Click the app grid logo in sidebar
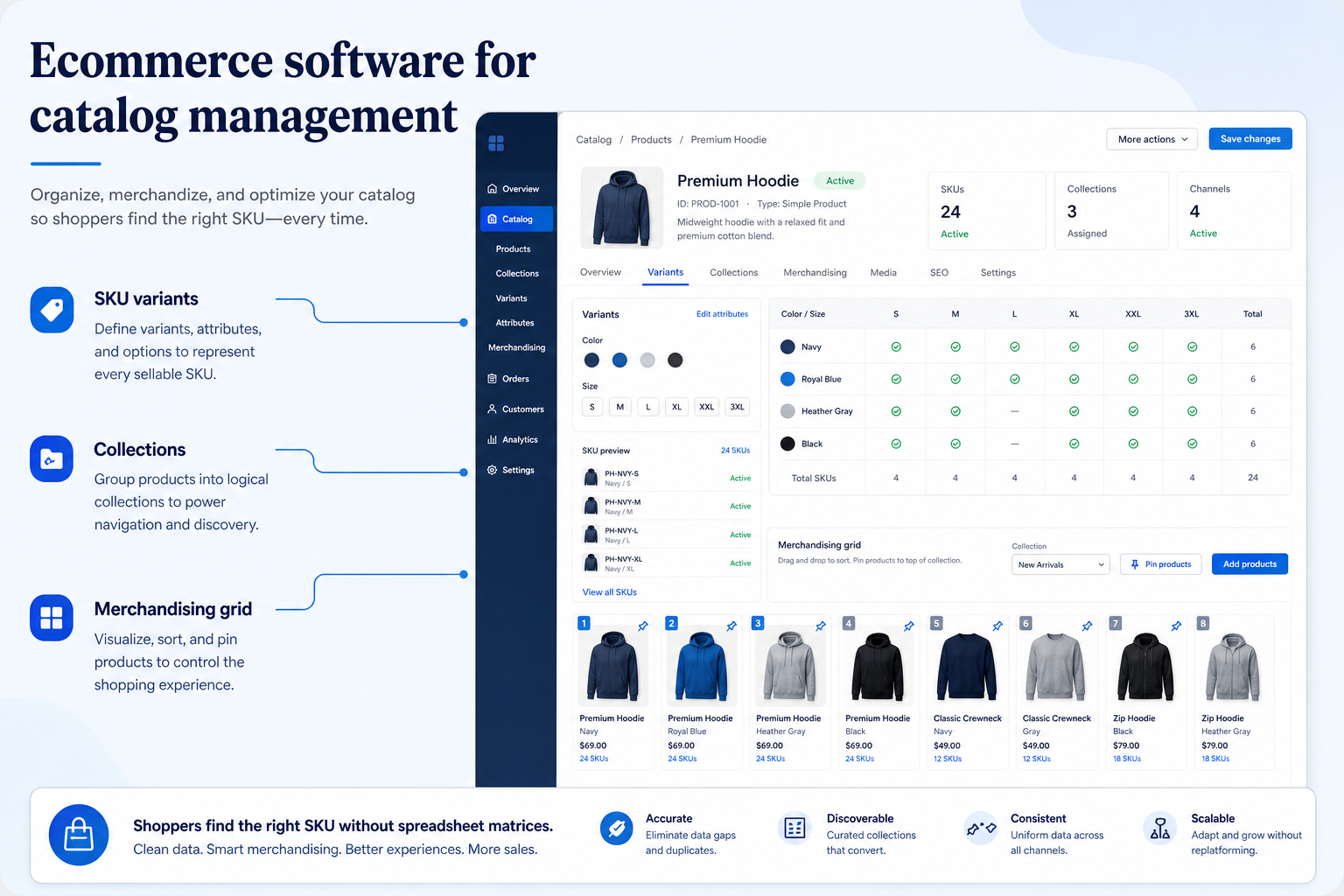This screenshot has width=1344, height=896. pos(496,143)
